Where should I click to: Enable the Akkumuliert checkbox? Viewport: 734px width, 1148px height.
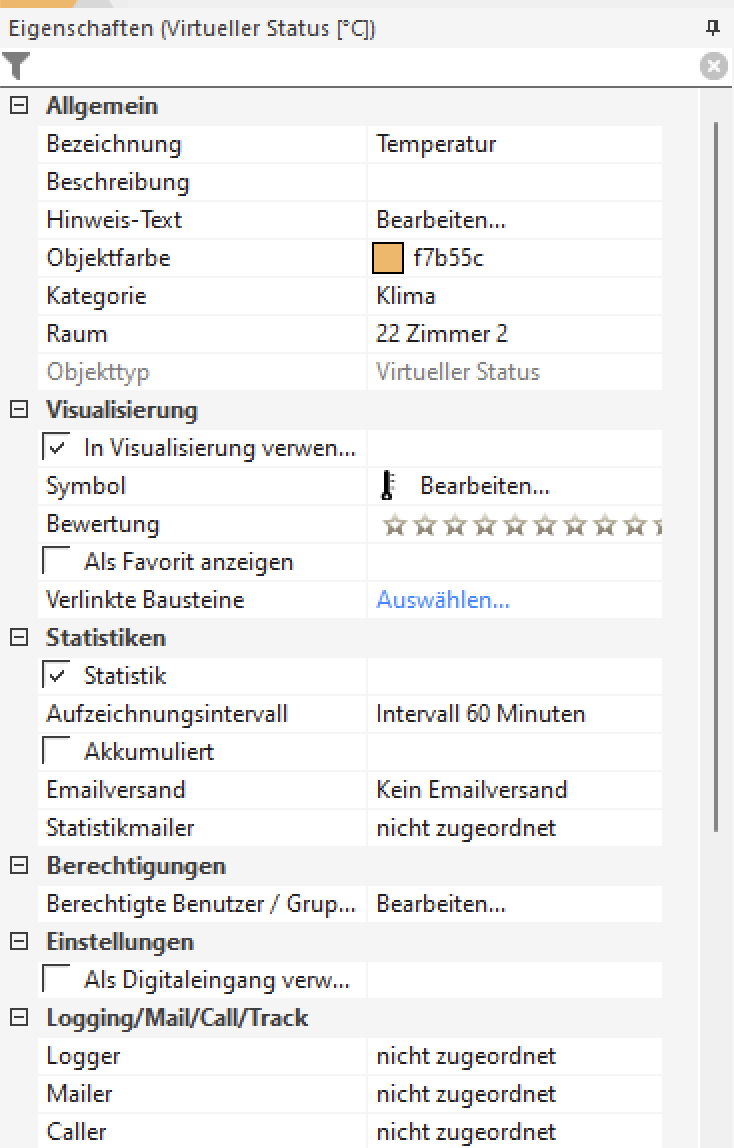coord(57,751)
